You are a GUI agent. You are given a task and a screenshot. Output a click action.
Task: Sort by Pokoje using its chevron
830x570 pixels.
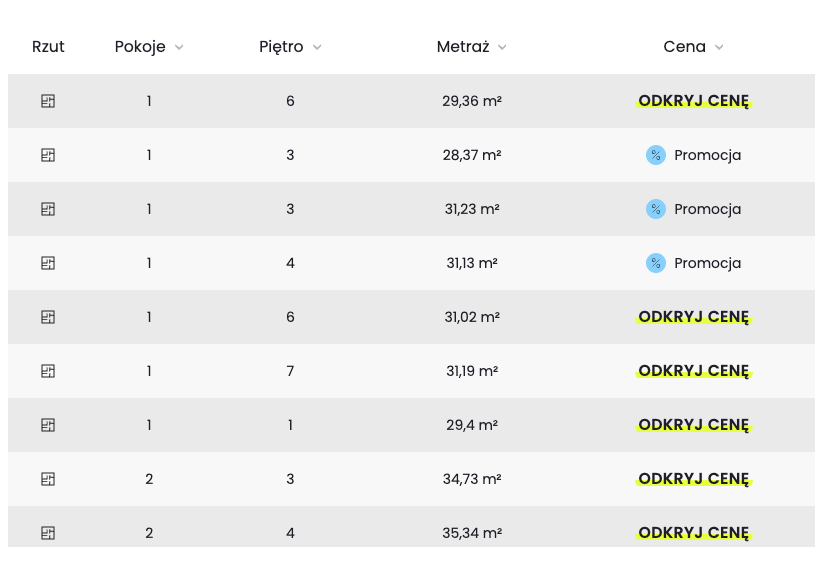[x=179, y=47]
